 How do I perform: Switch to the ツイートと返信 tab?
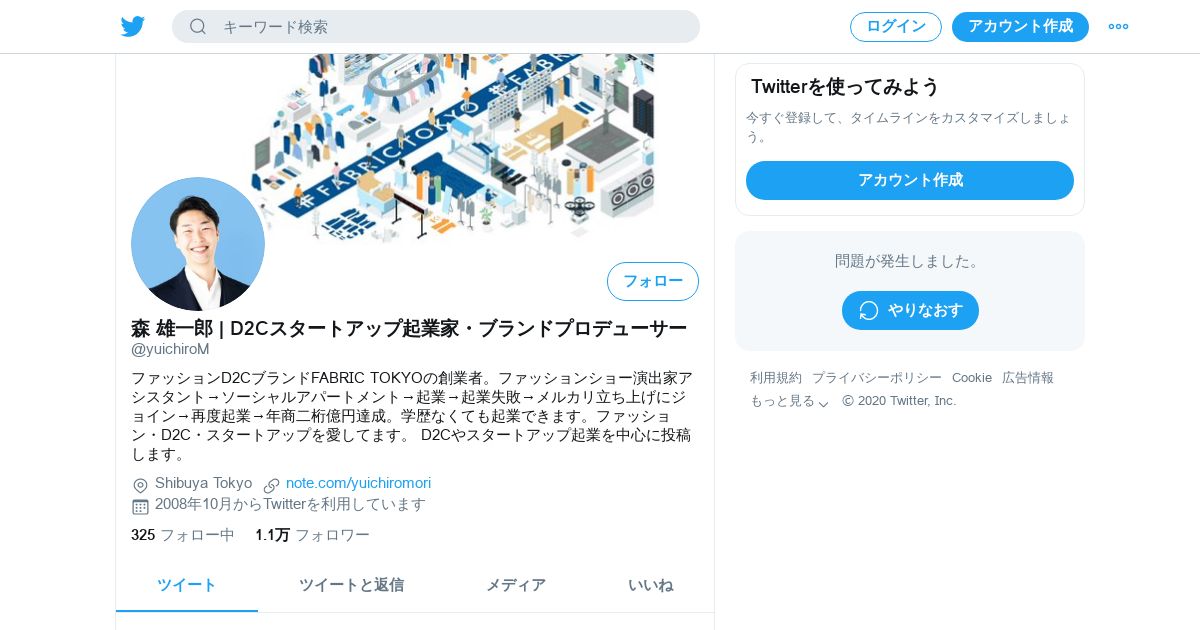click(351, 585)
